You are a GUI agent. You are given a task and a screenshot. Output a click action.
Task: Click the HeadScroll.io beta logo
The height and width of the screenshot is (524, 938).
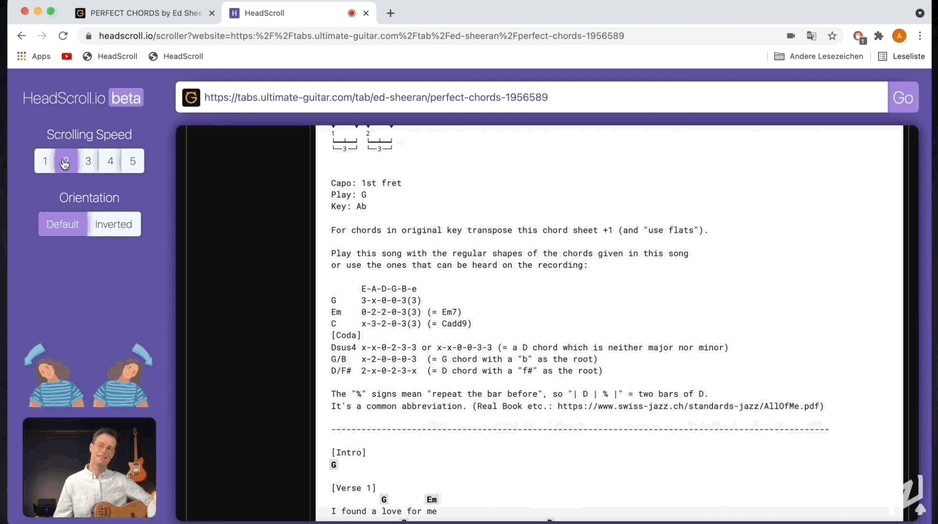click(83, 98)
